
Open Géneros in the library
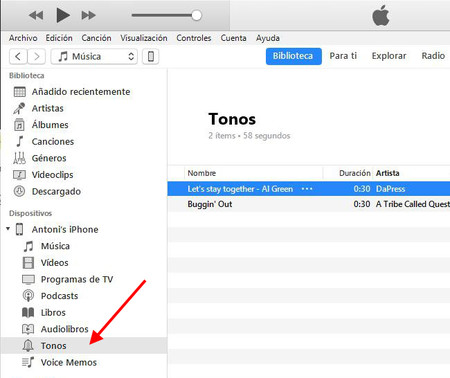(x=49, y=158)
